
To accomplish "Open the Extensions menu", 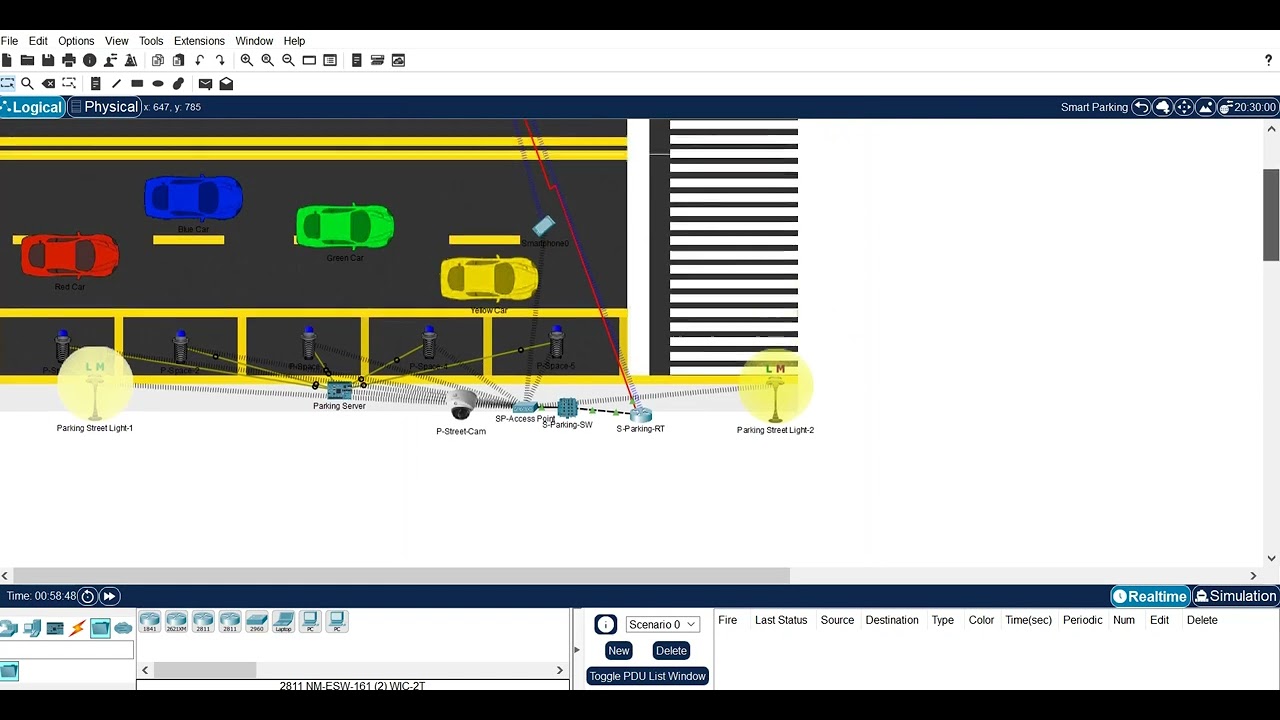I will (199, 41).
